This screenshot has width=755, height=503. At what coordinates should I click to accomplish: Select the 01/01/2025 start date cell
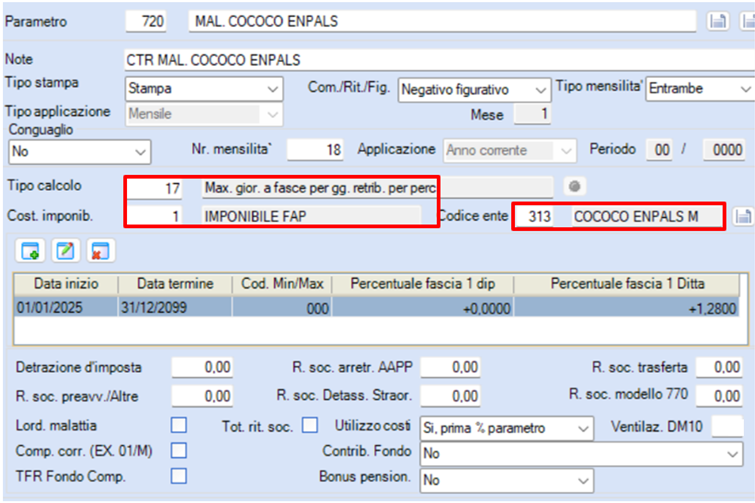(x=66, y=307)
